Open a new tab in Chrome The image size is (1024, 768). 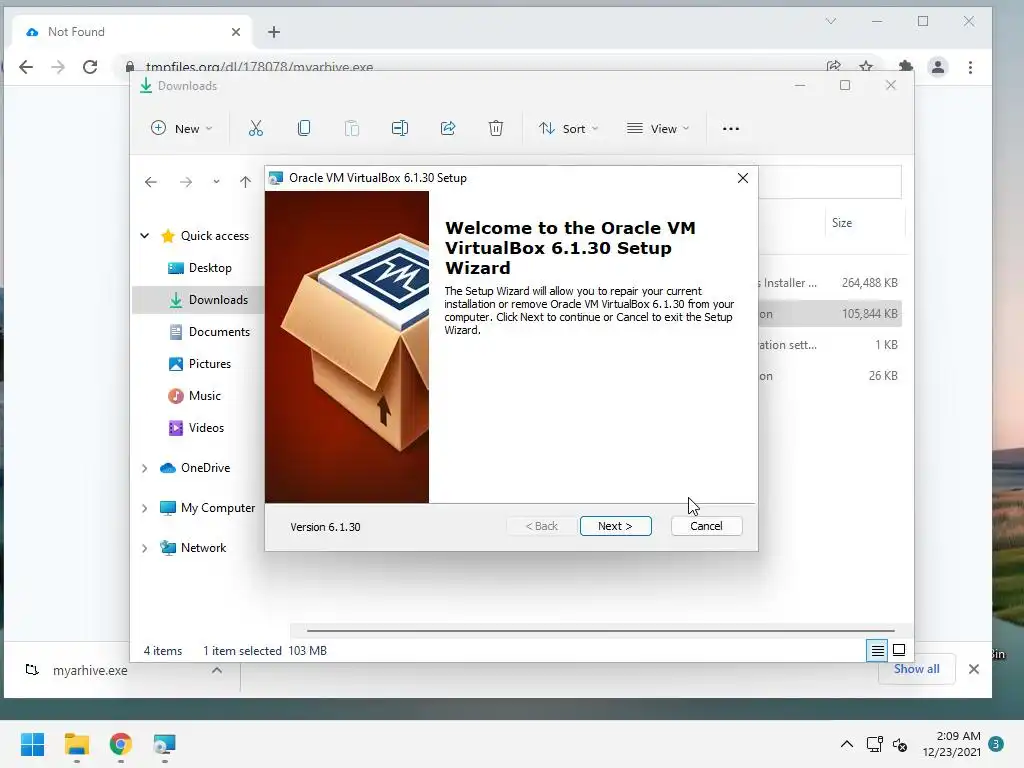click(274, 32)
